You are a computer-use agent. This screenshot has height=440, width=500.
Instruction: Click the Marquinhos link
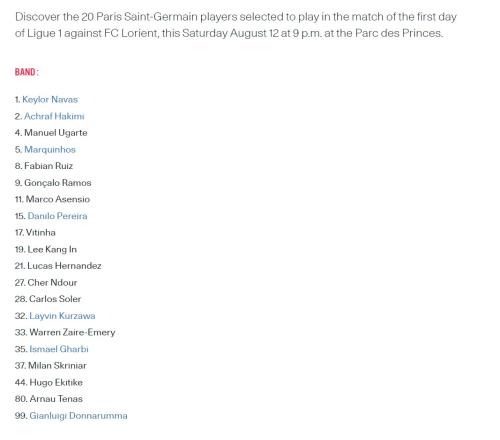[x=50, y=149]
